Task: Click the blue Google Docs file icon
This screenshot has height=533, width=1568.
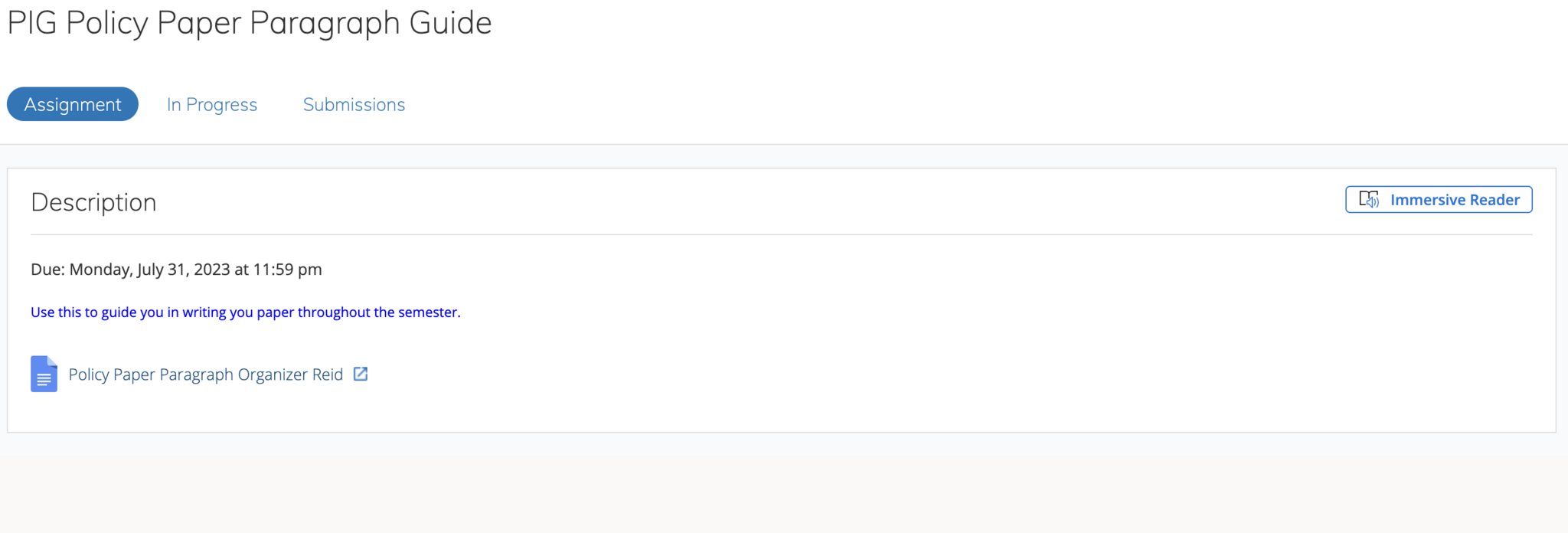Action: [x=44, y=374]
